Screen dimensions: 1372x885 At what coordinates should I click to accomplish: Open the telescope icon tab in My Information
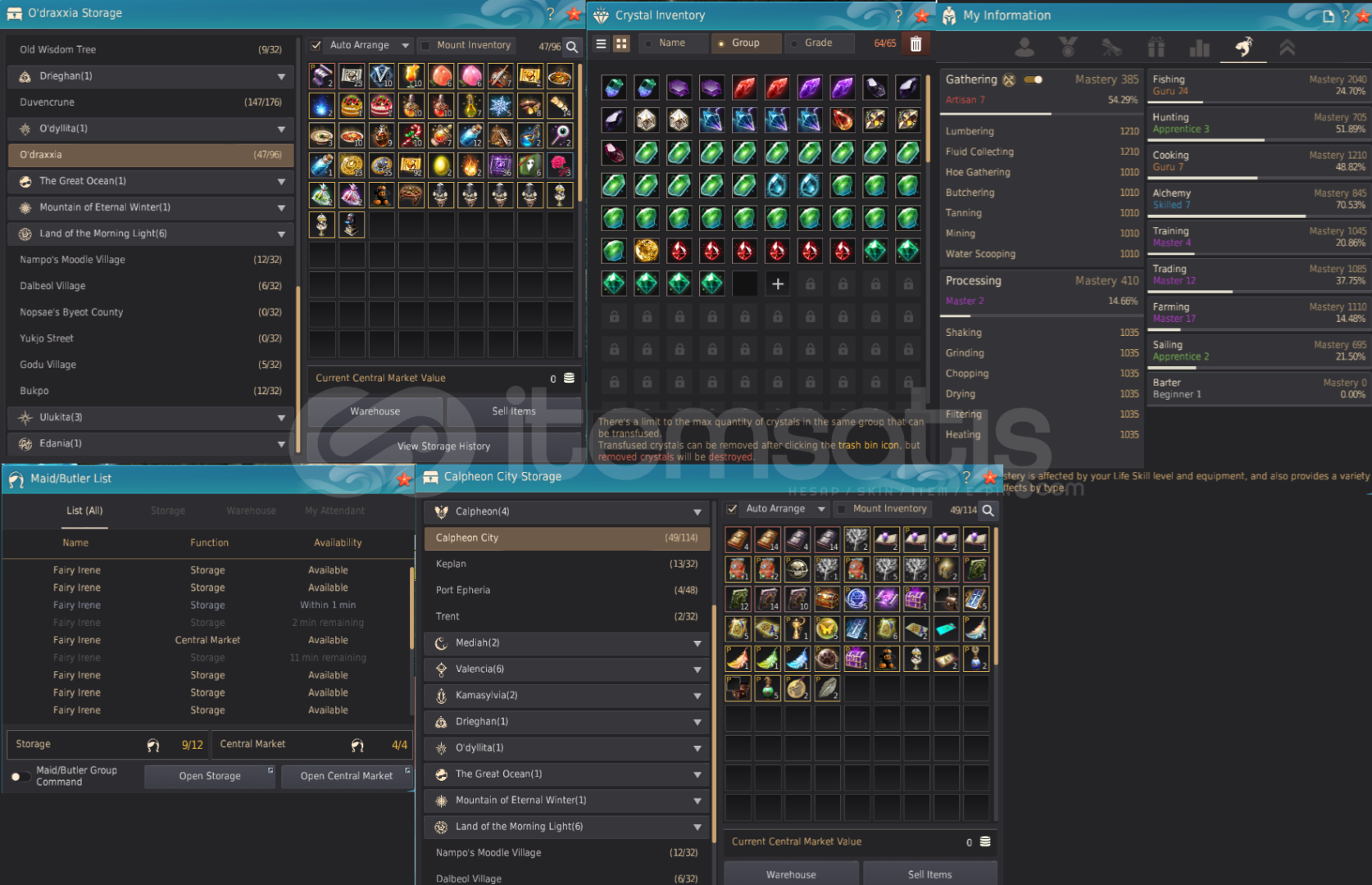(1111, 48)
